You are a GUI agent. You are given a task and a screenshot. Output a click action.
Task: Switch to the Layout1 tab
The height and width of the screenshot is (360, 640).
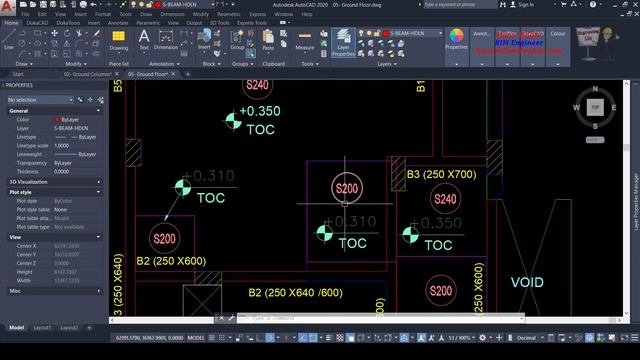(42, 327)
